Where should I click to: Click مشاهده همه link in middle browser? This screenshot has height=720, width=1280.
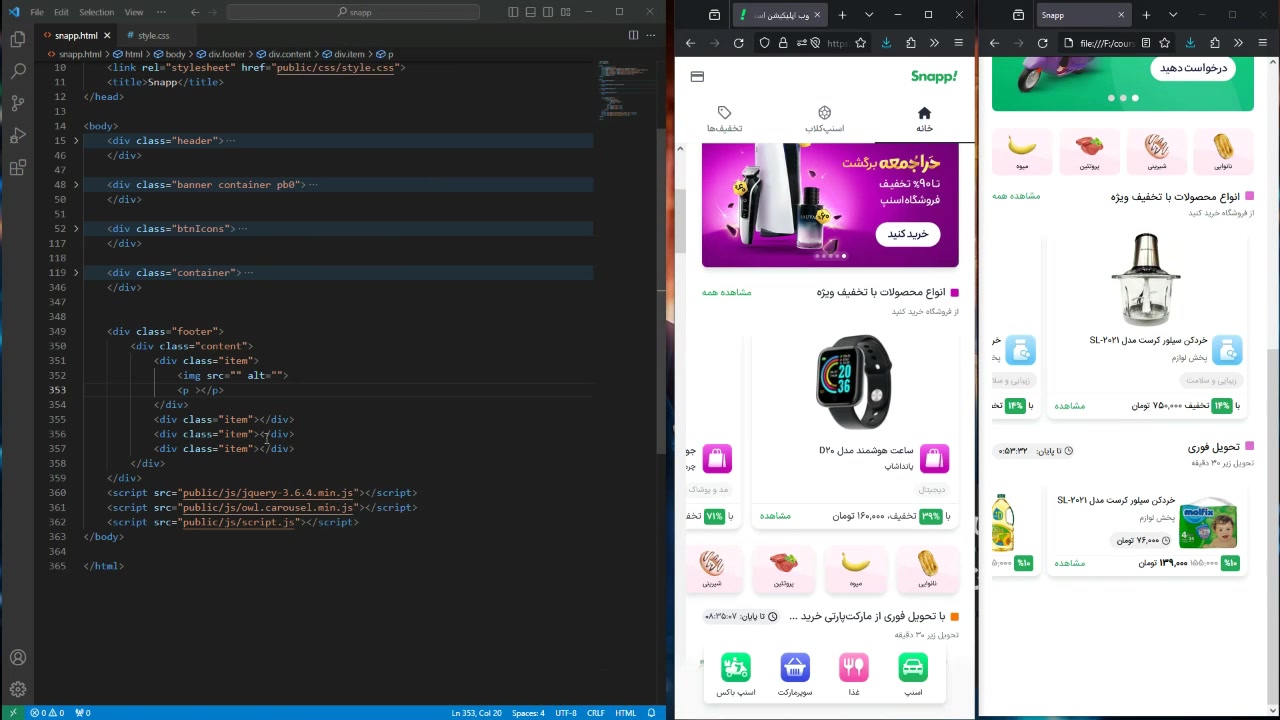pos(727,292)
